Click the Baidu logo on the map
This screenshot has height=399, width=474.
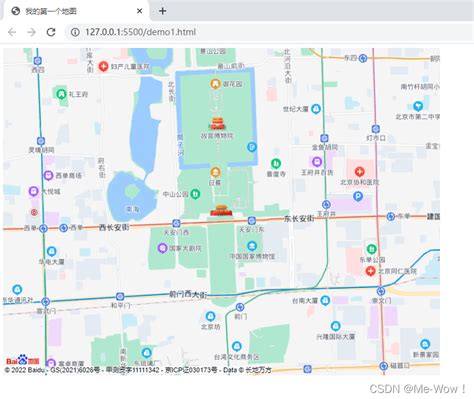coord(23,360)
